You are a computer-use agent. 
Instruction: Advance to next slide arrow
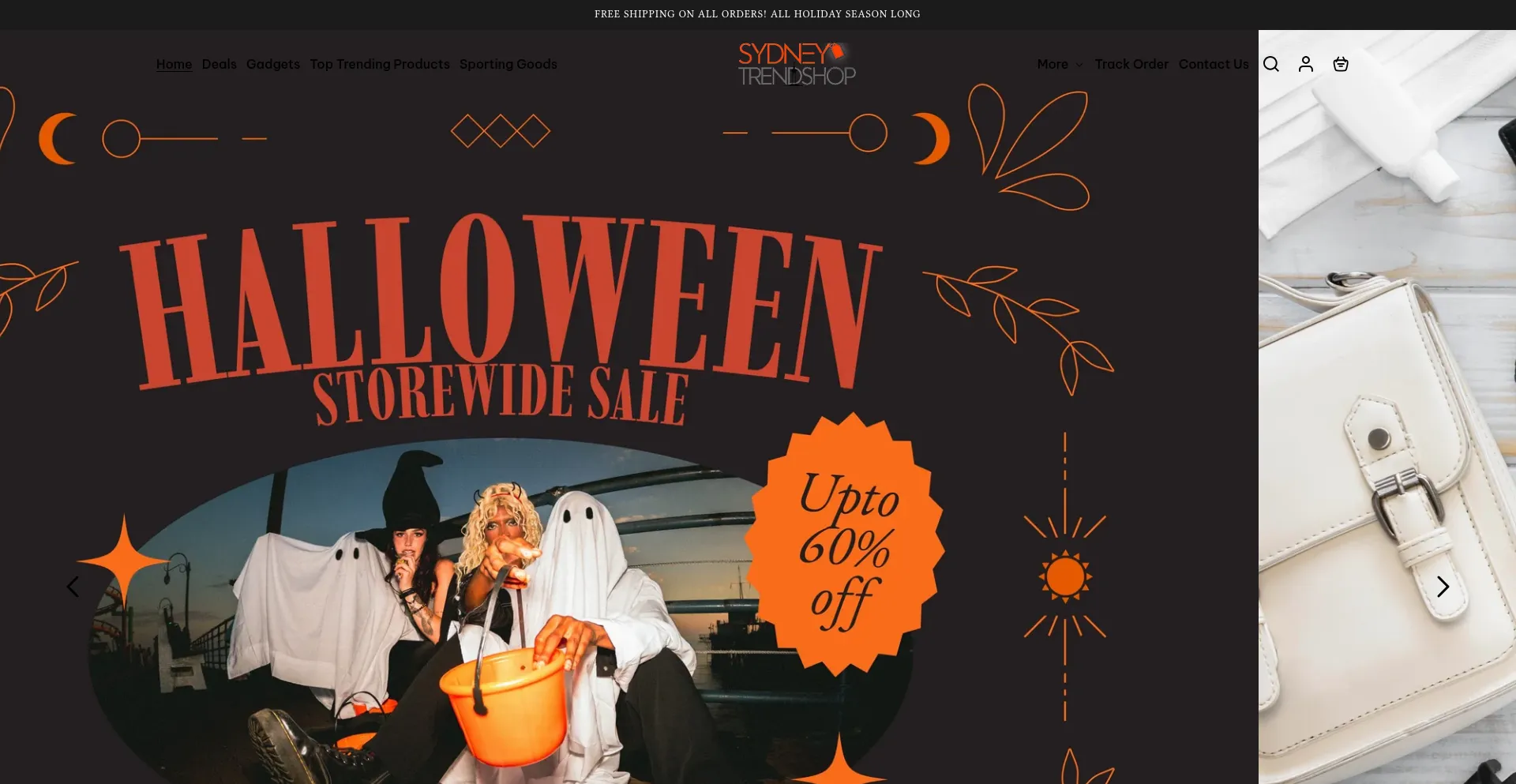click(1443, 587)
